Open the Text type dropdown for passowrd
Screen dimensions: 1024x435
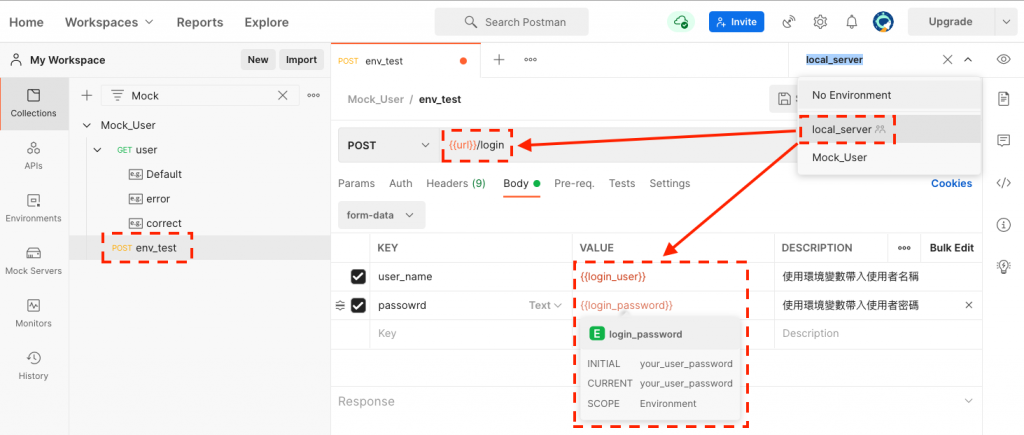[x=545, y=305]
